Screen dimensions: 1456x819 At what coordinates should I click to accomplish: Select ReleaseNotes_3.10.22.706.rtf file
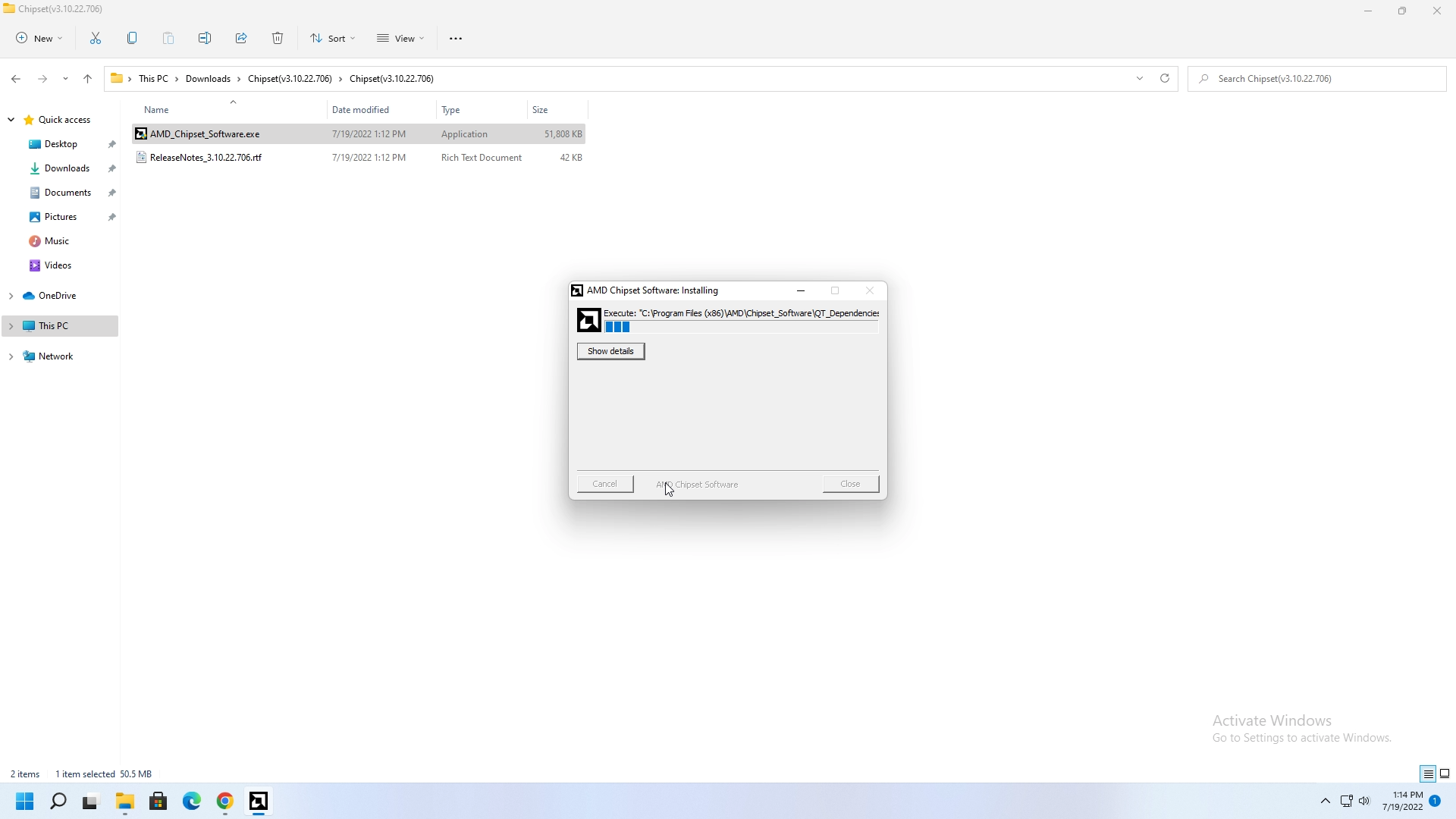359,158
